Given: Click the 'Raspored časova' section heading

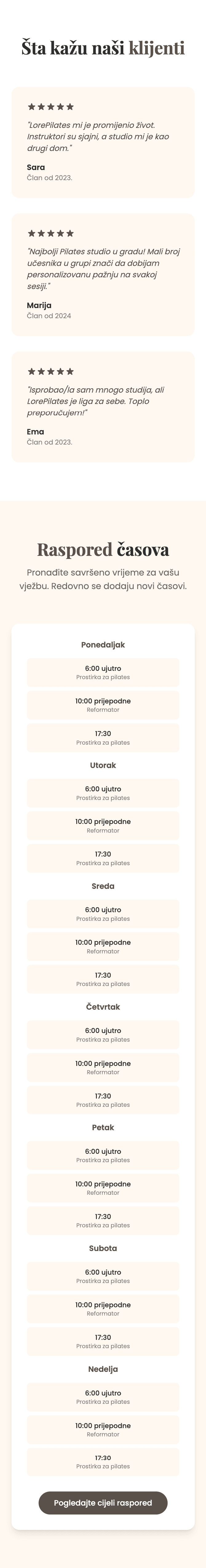Looking at the screenshot, I should [x=103, y=550].
